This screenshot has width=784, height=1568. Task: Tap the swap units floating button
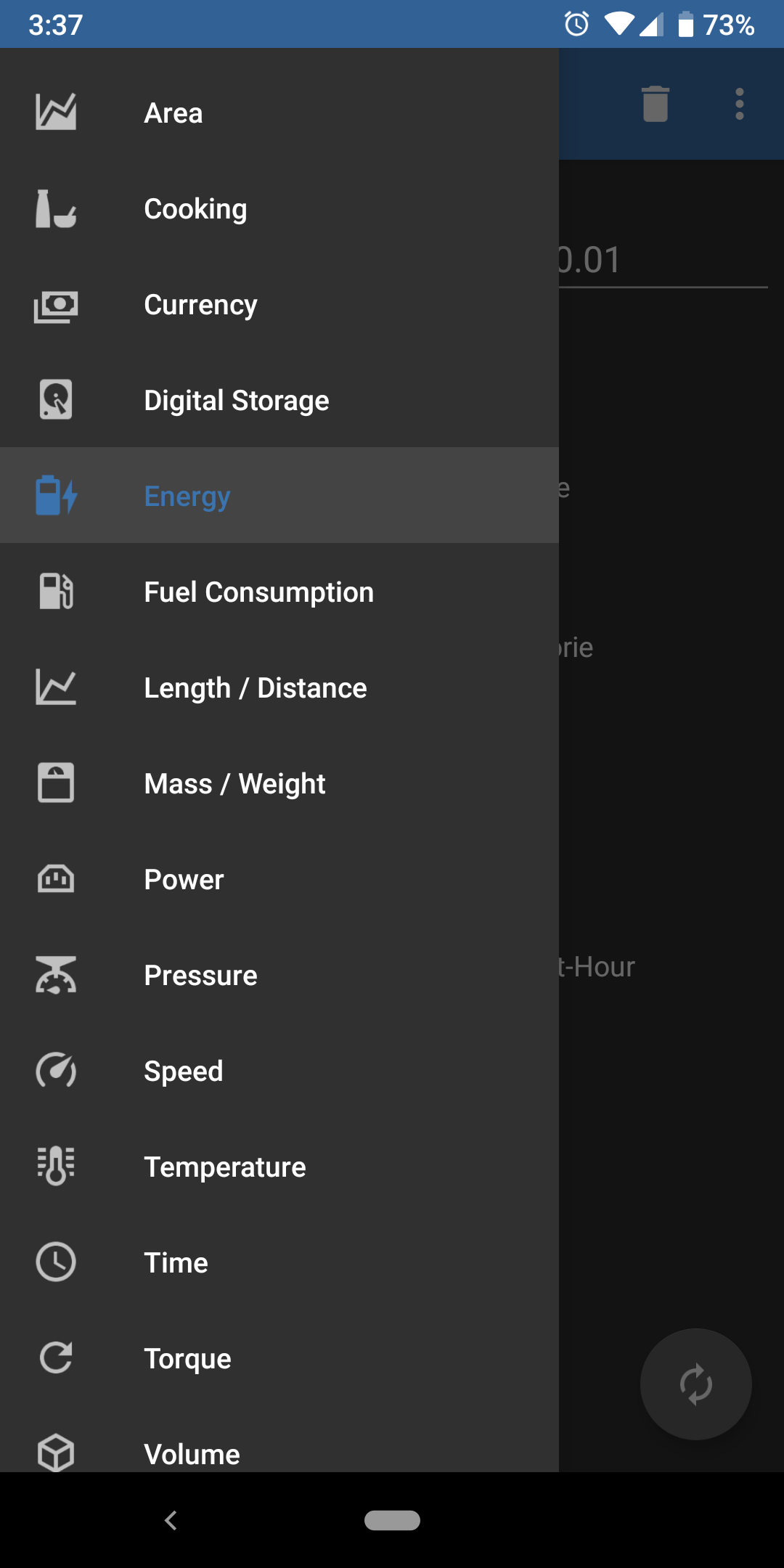(695, 1384)
